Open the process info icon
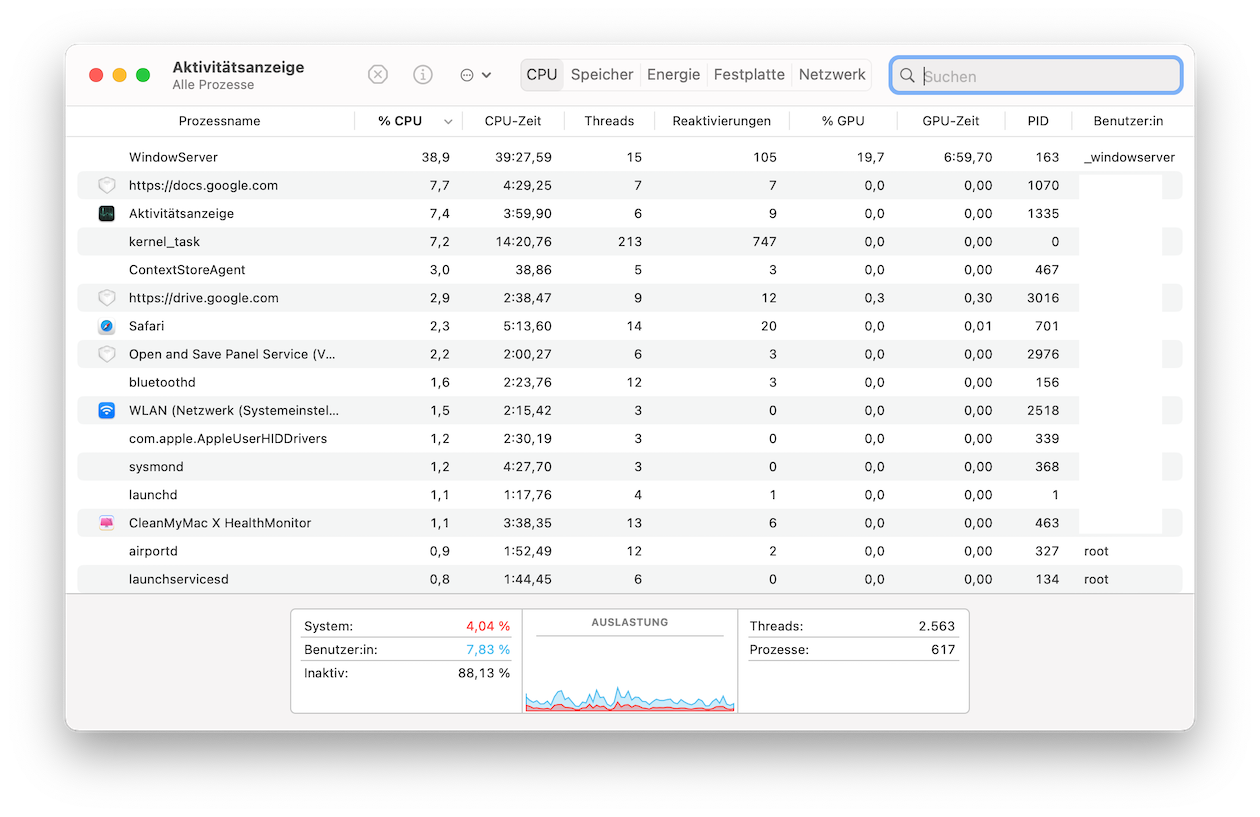The height and width of the screenshot is (817, 1260). [x=423, y=75]
